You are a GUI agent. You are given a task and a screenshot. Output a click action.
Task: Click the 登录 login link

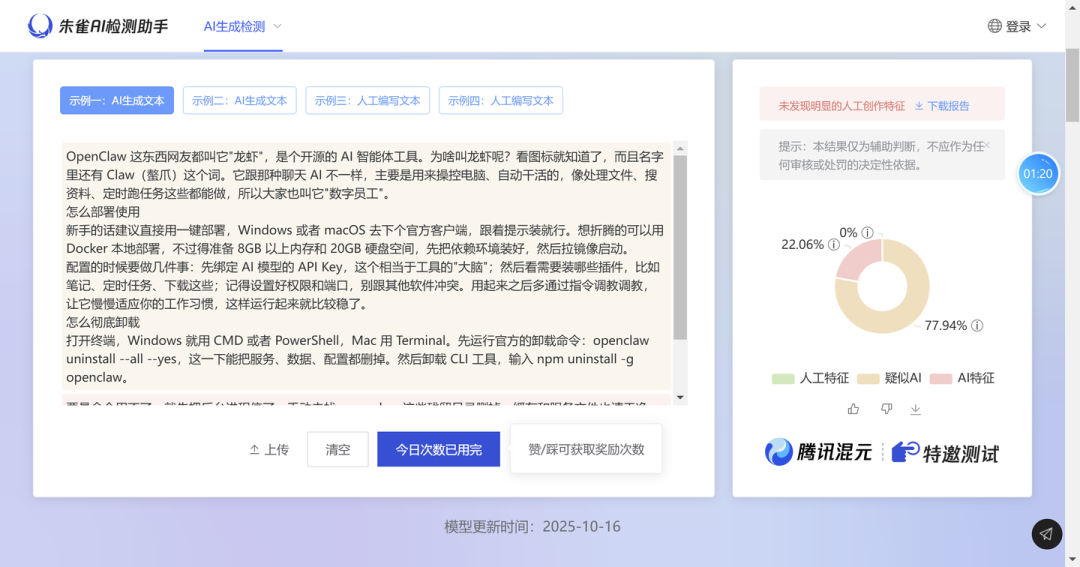point(1018,26)
